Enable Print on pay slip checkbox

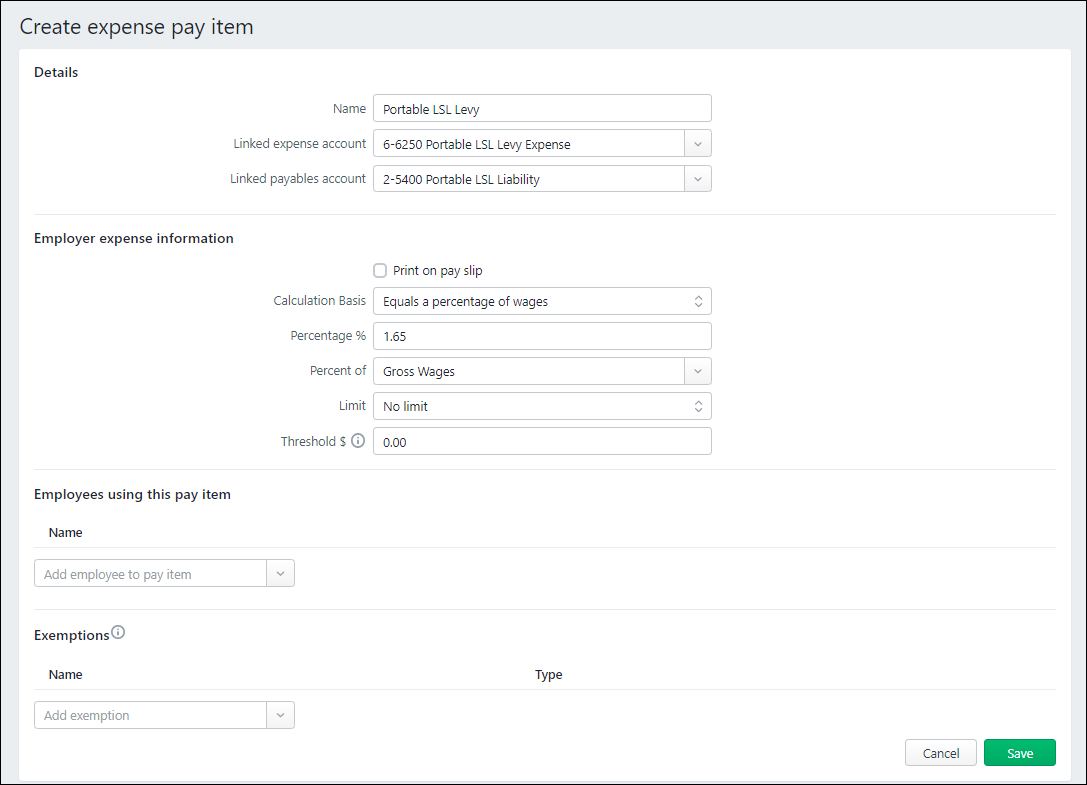(380, 270)
